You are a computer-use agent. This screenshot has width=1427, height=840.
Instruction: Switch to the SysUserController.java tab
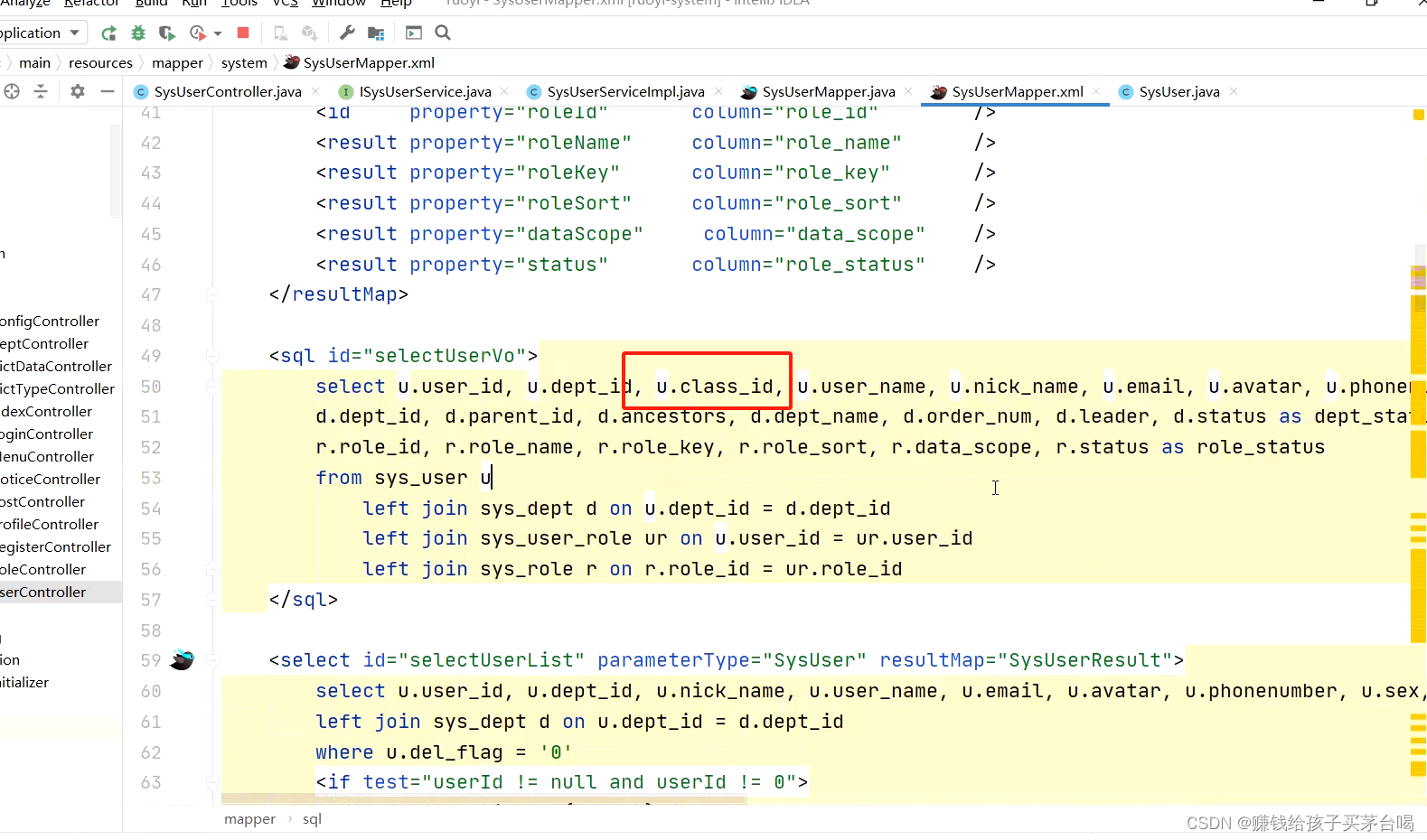click(x=228, y=91)
